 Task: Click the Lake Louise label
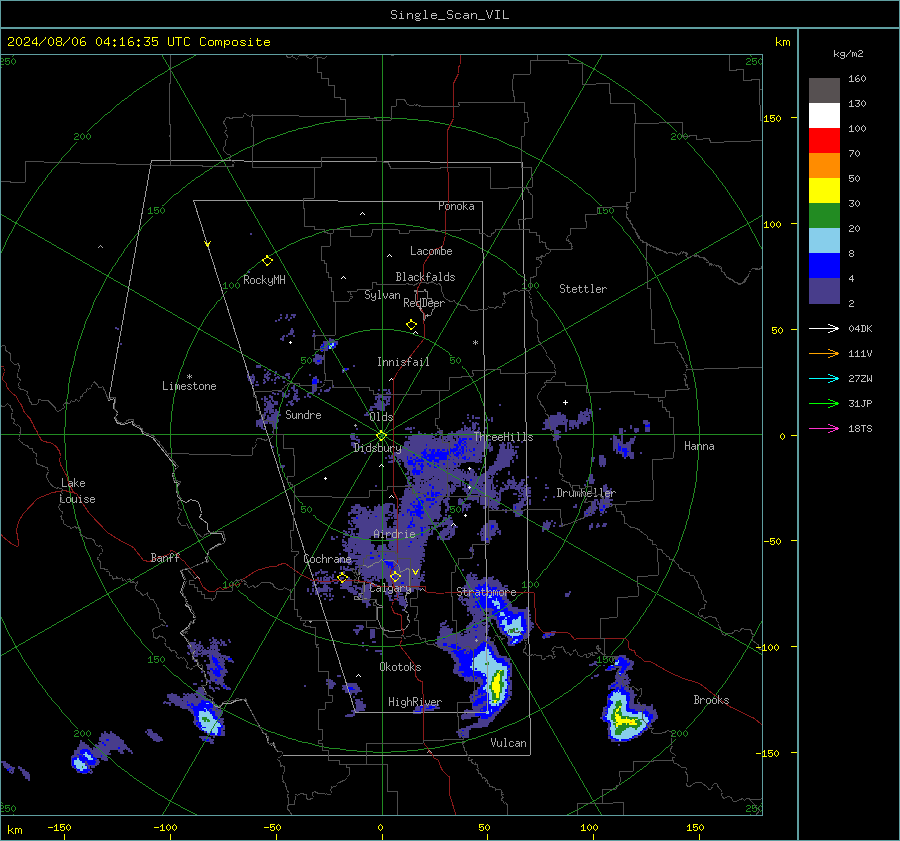coord(77,491)
